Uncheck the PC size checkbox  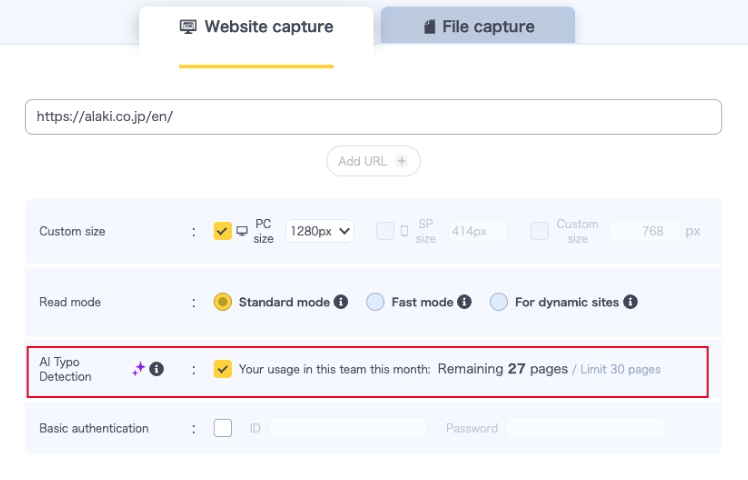click(223, 231)
